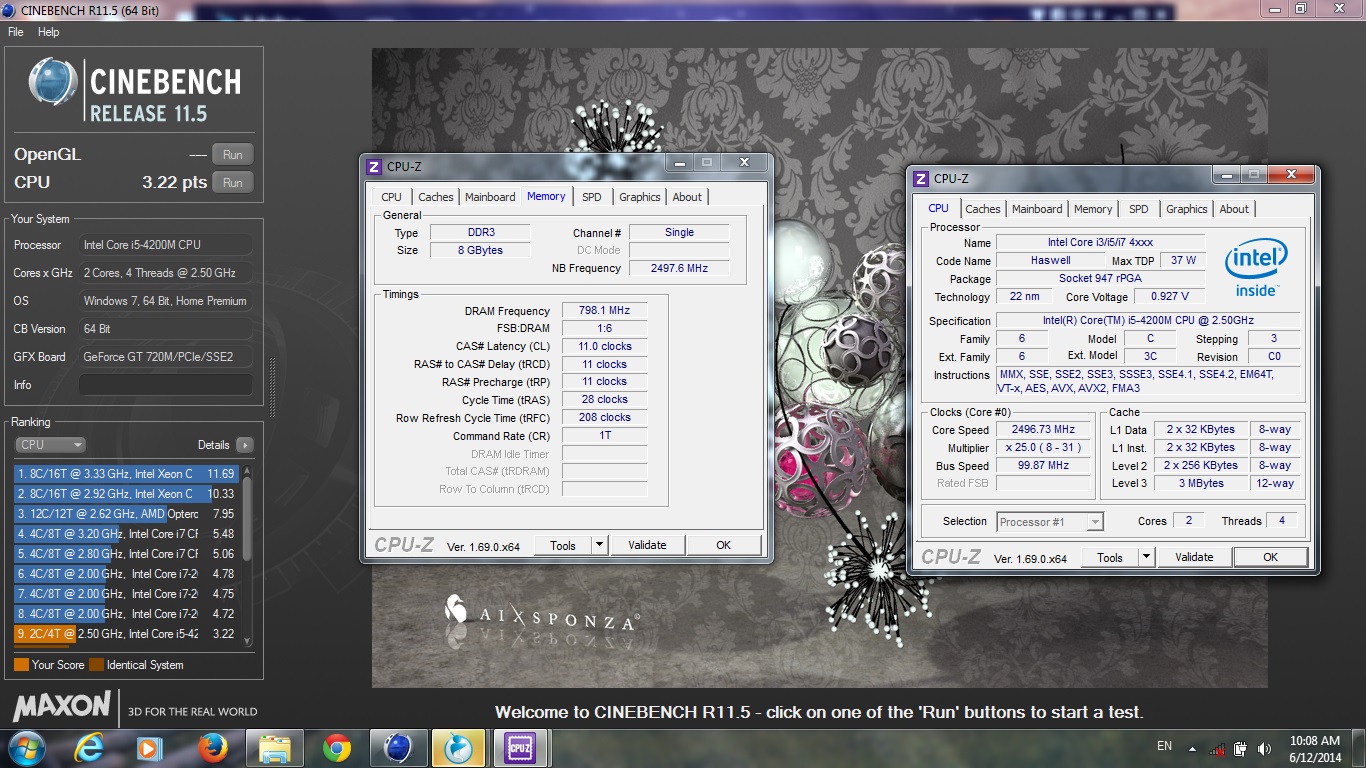Click Validate in CPU window
The height and width of the screenshot is (768, 1366).
pos(1194,557)
